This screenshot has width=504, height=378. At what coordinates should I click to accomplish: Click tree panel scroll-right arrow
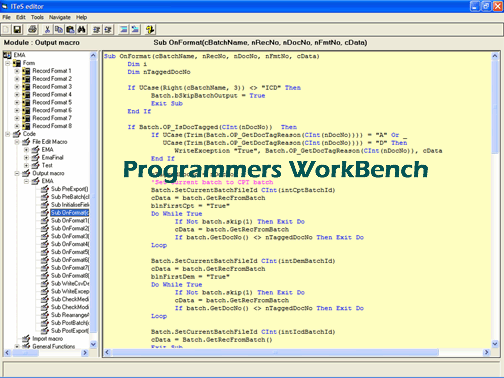point(85,353)
